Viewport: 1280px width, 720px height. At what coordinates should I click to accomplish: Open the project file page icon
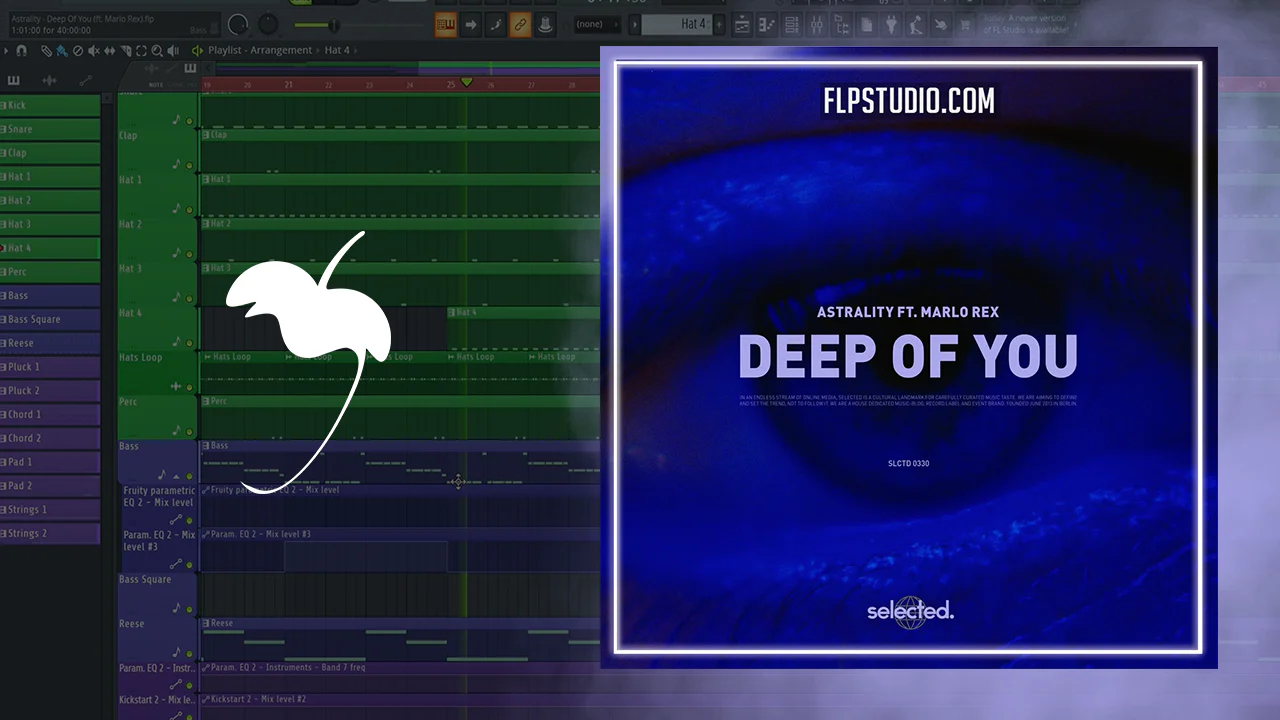(868, 25)
